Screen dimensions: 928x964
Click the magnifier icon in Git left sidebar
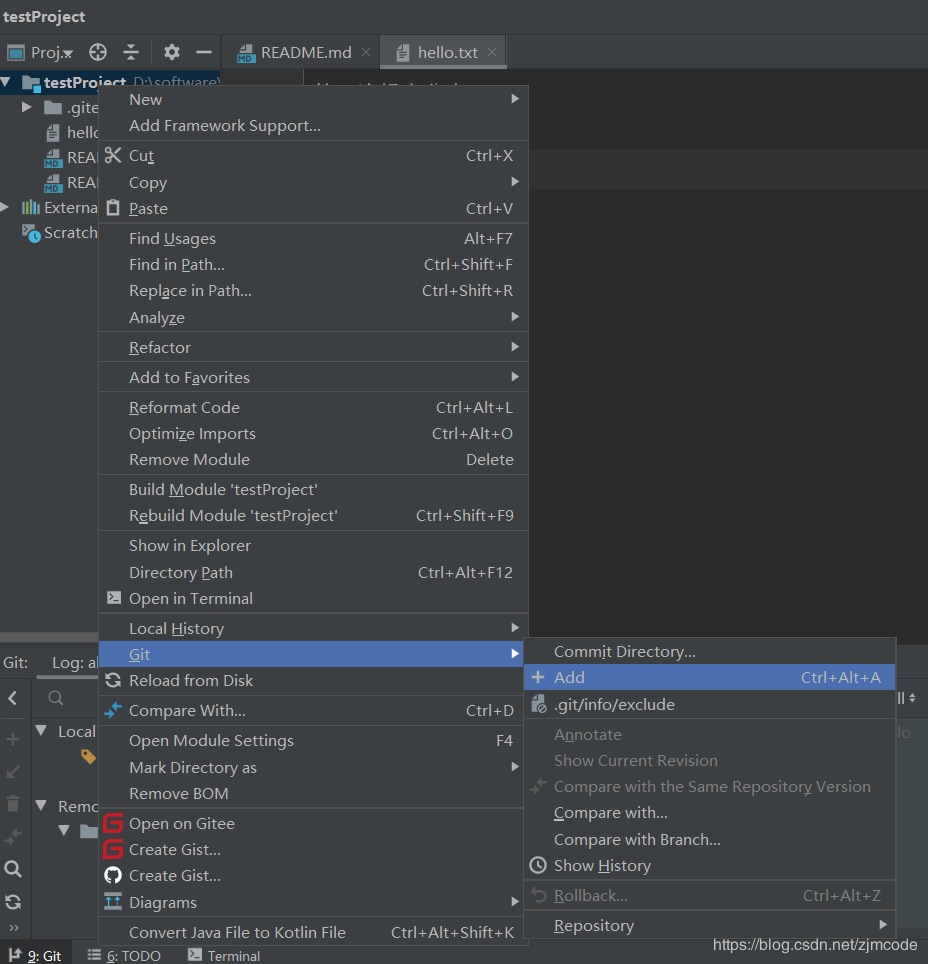13,869
